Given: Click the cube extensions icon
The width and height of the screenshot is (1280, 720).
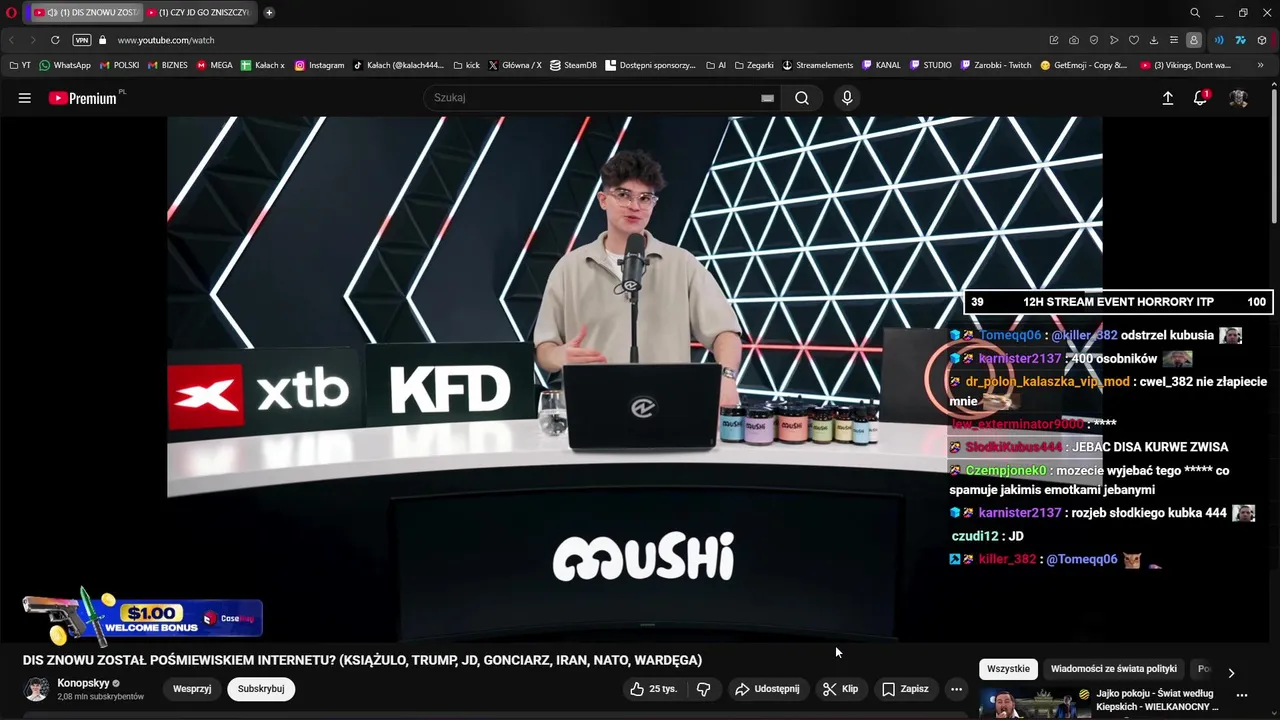Looking at the screenshot, I should point(1262,40).
